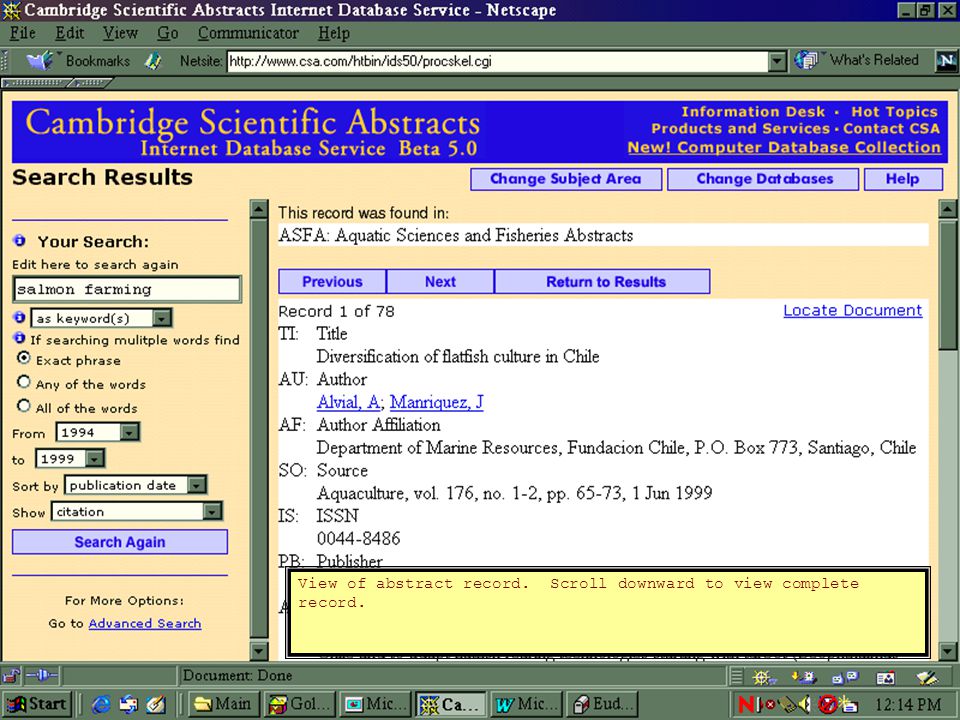This screenshot has height=720, width=960.
Task: Open the Advanced Search link
Action: [144, 623]
